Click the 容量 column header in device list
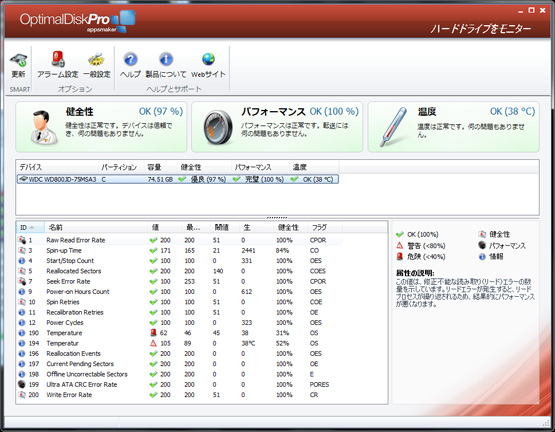This screenshot has width=555, height=432. click(161, 167)
